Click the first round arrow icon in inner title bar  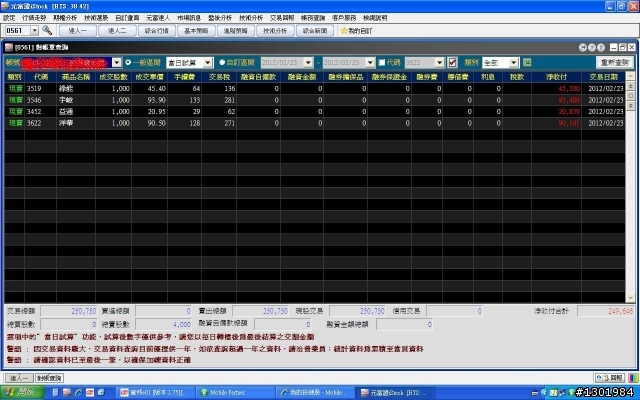click(583, 47)
